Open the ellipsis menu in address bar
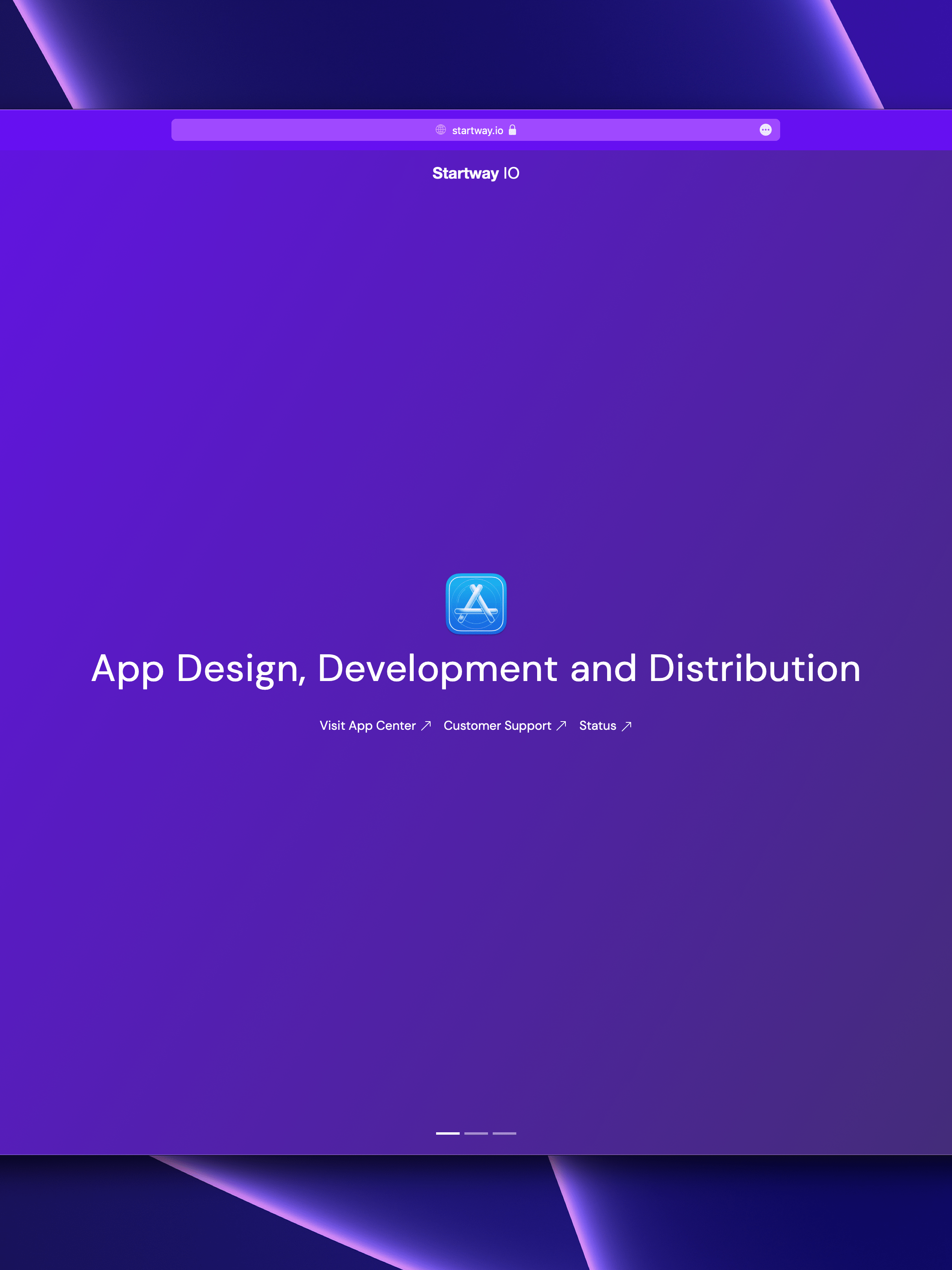 pos(766,130)
